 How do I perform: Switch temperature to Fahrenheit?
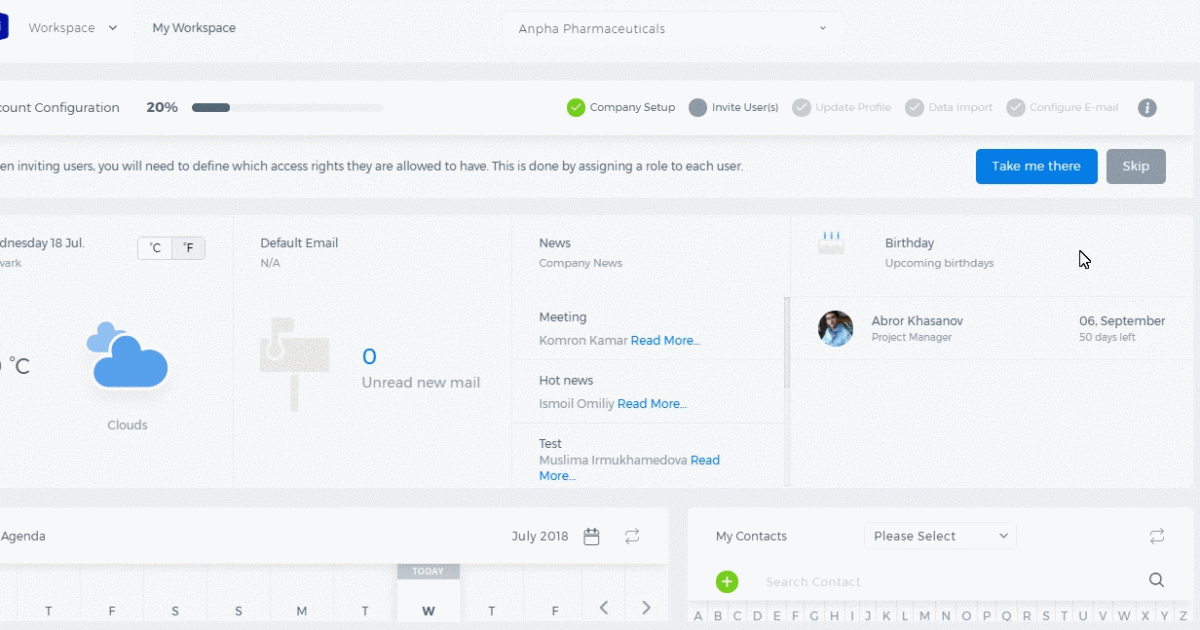tap(188, 248)
